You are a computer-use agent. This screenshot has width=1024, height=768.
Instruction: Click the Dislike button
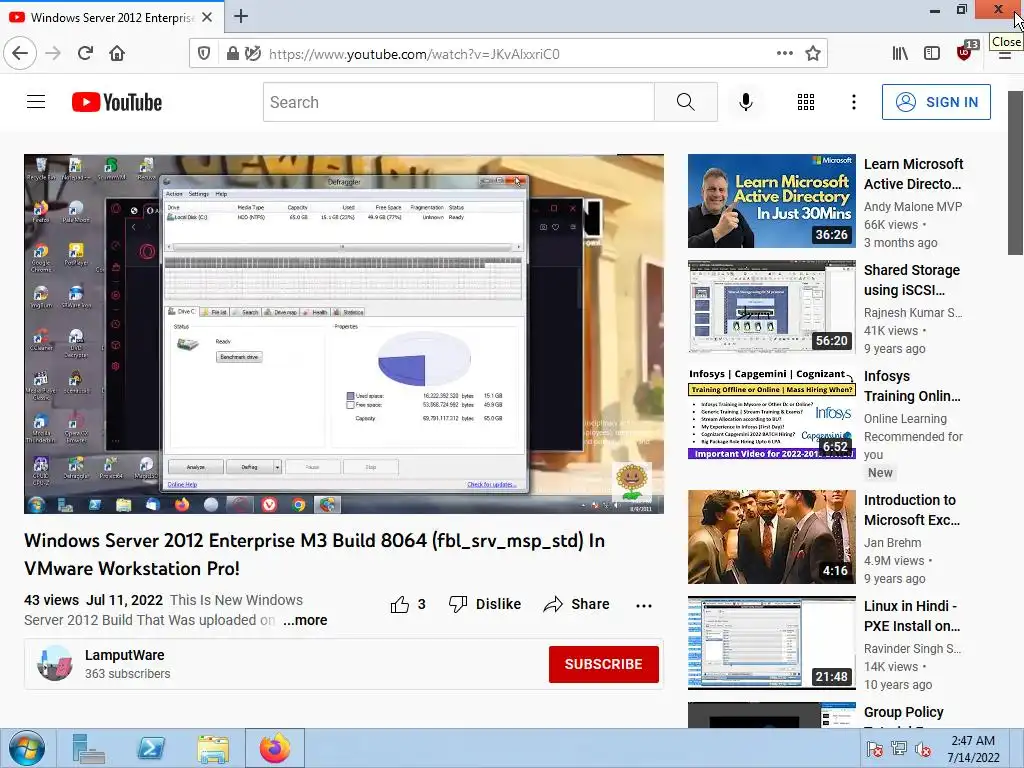point(485,604)
